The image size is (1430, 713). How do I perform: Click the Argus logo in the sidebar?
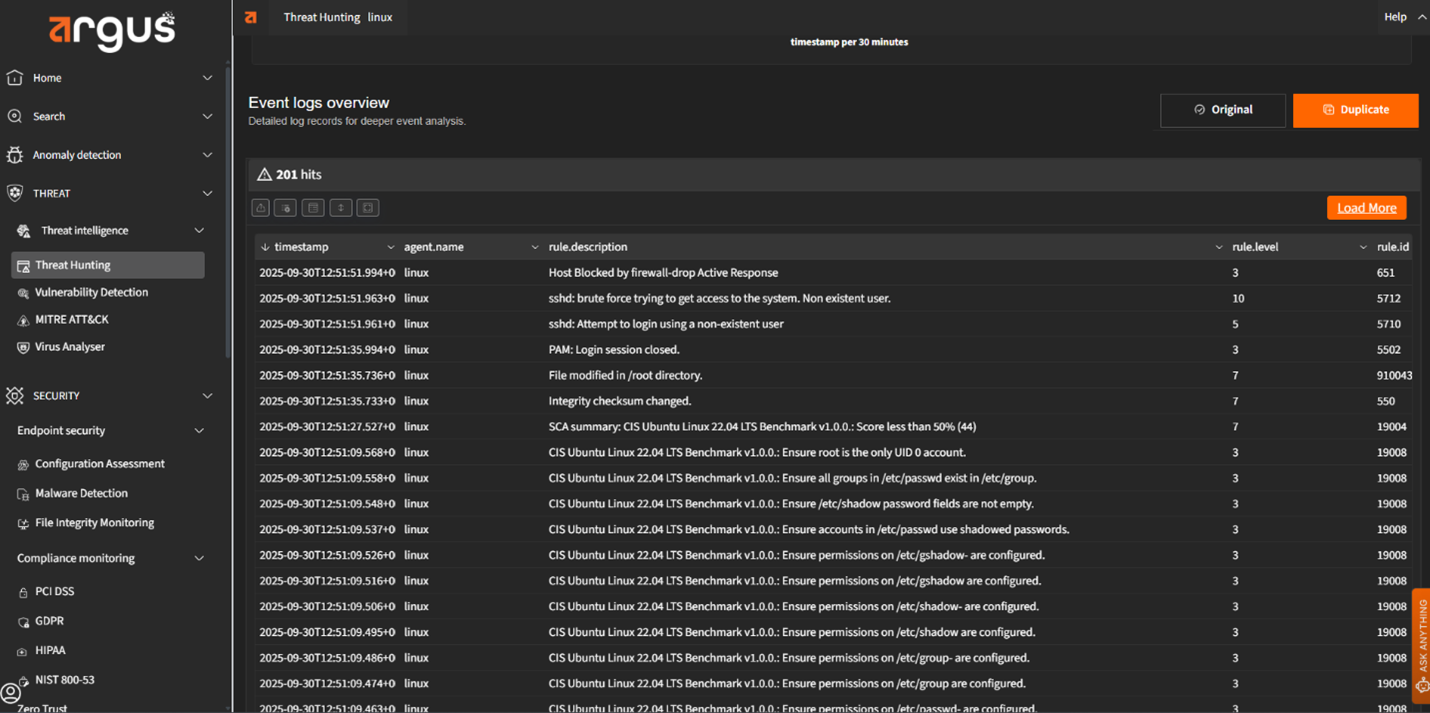[x=112, y=31]
